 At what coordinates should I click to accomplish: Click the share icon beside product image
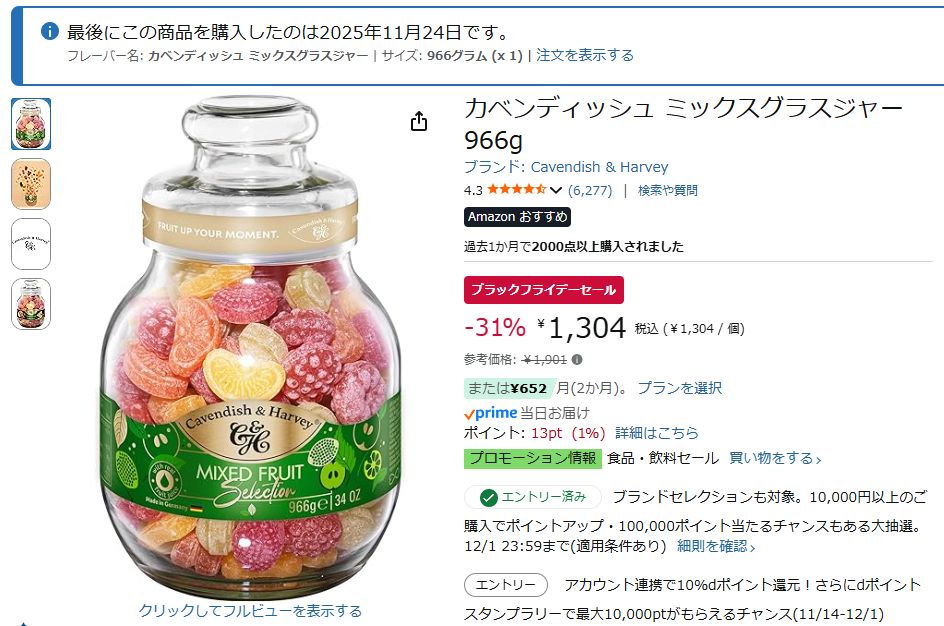[x=419, y=121]
